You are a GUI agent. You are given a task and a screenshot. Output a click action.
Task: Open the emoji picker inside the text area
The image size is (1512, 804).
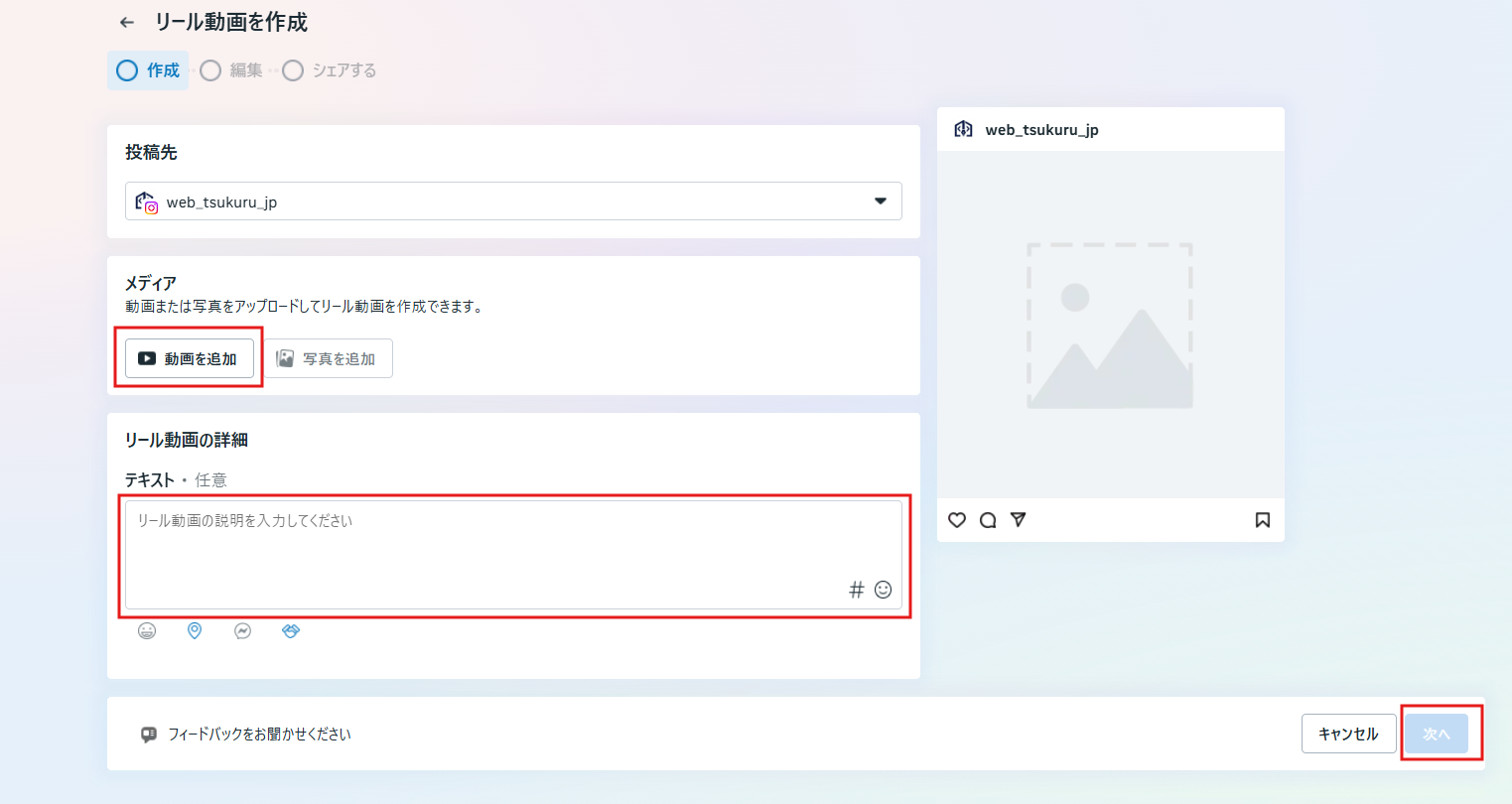[883, 589]
